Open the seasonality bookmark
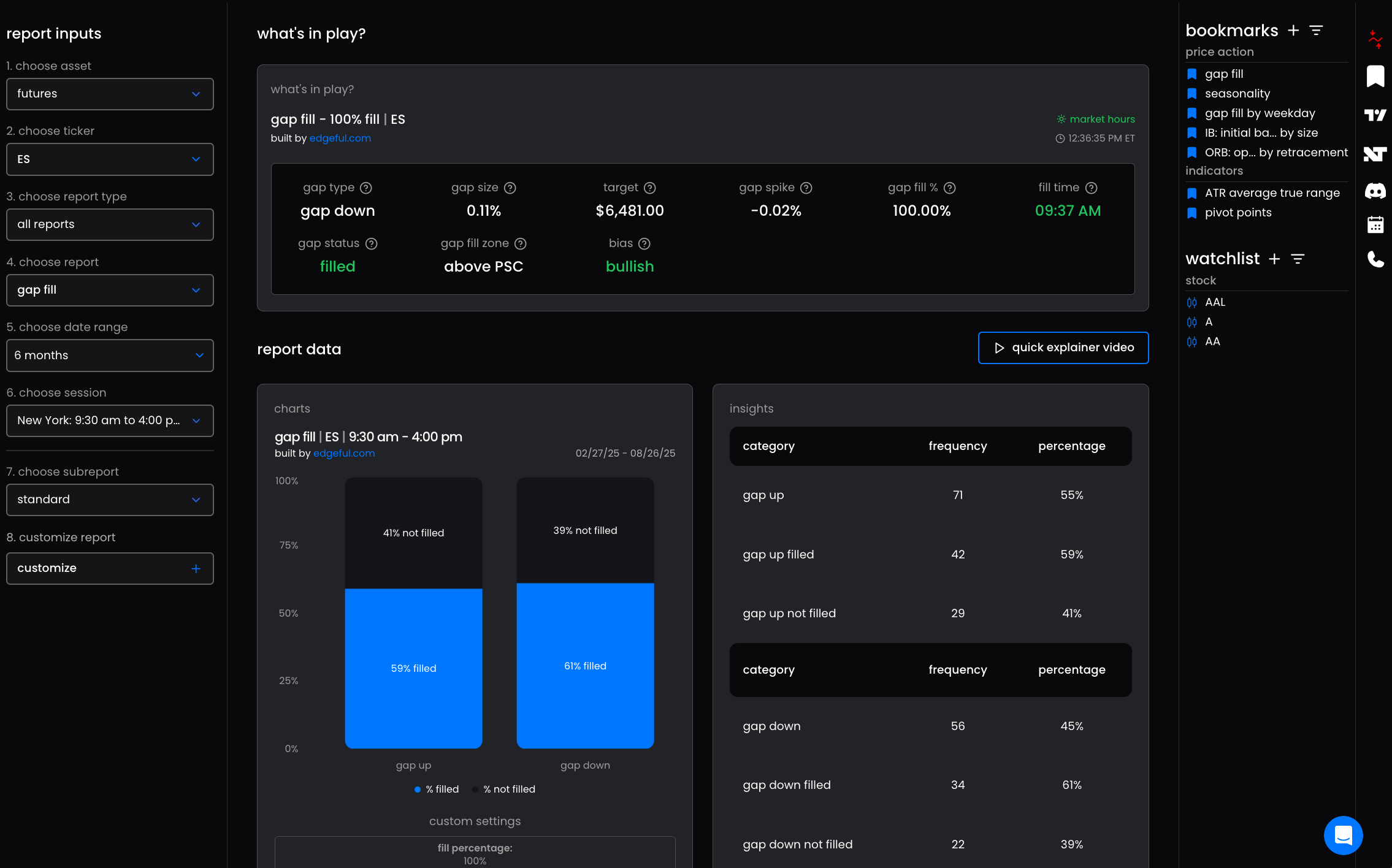 [1237, 94]
